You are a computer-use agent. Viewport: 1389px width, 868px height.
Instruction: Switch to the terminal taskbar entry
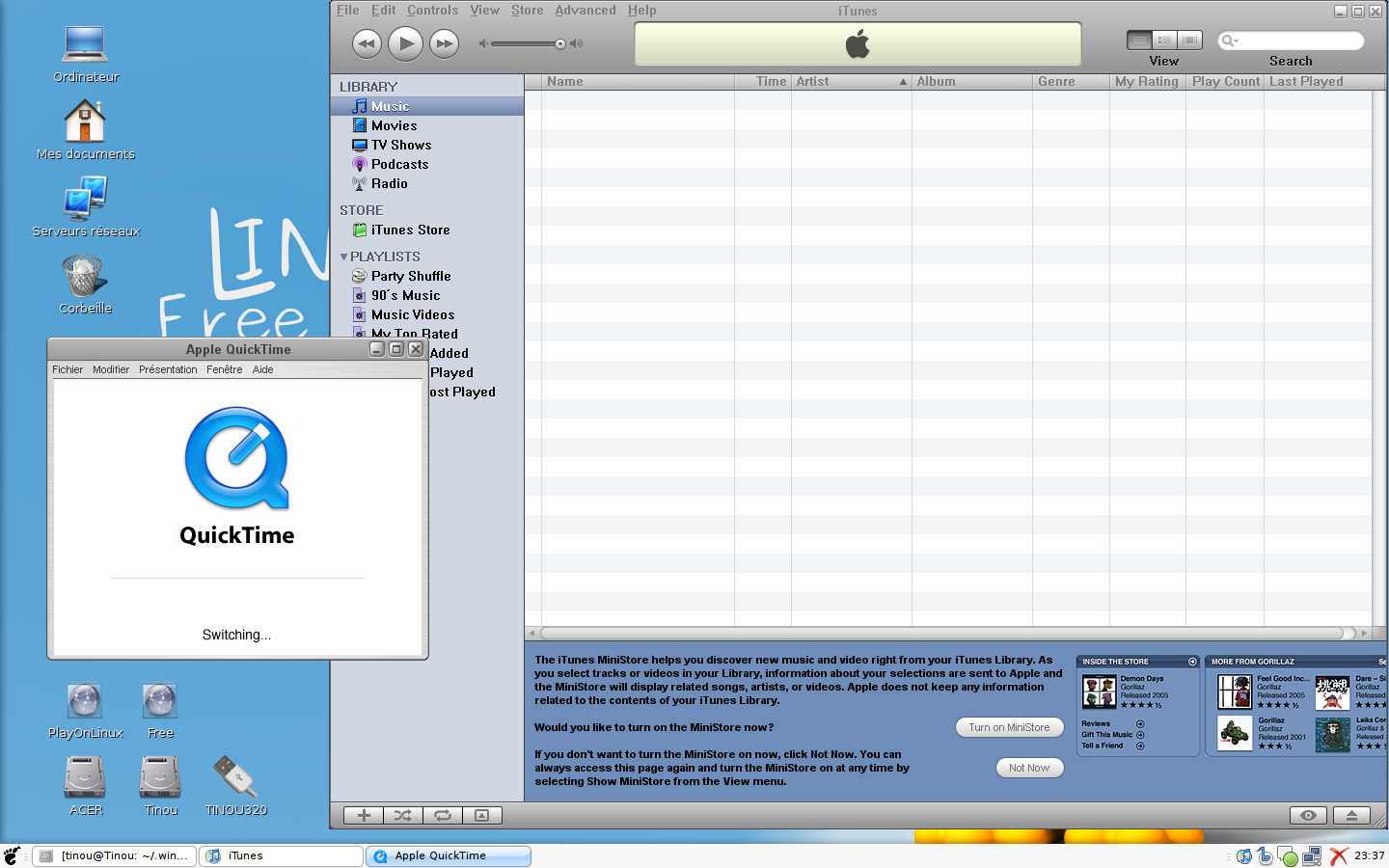point(115,855)
